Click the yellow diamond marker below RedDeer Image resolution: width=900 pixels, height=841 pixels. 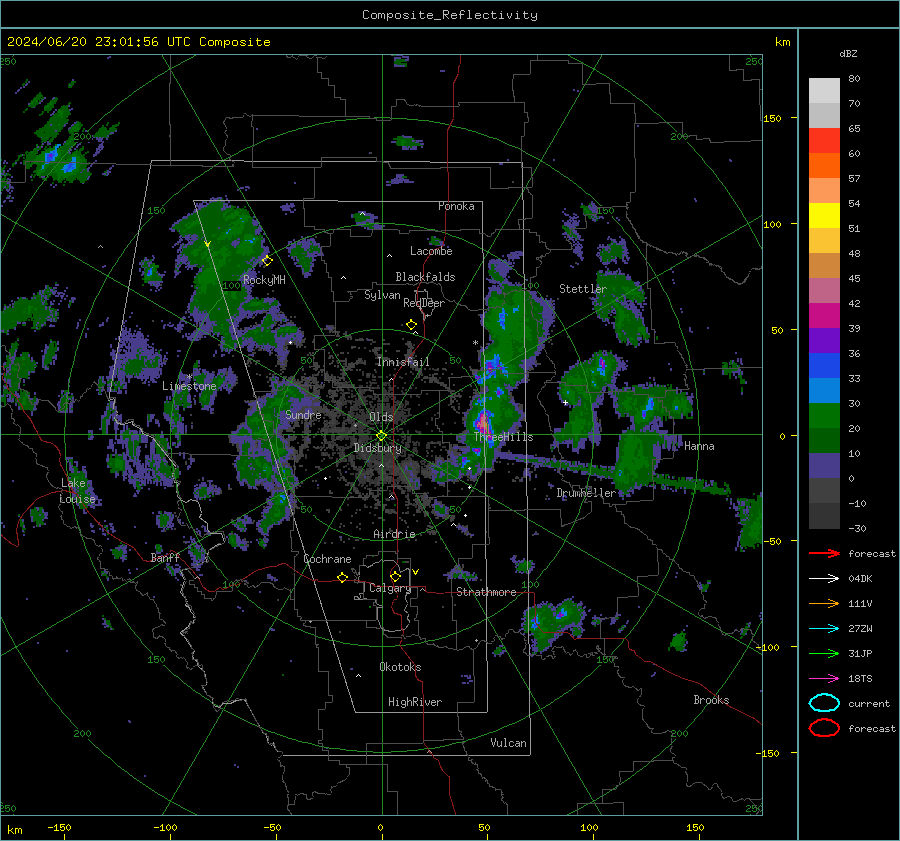pos(411,325)
